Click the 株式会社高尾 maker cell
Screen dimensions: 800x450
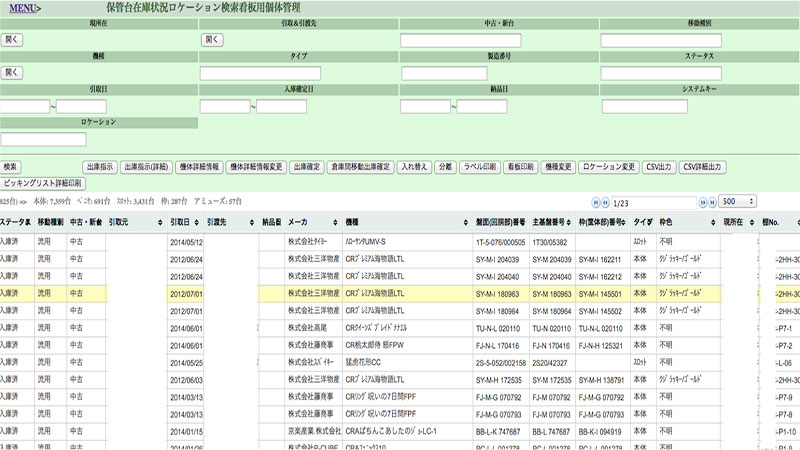click(313, 328)
